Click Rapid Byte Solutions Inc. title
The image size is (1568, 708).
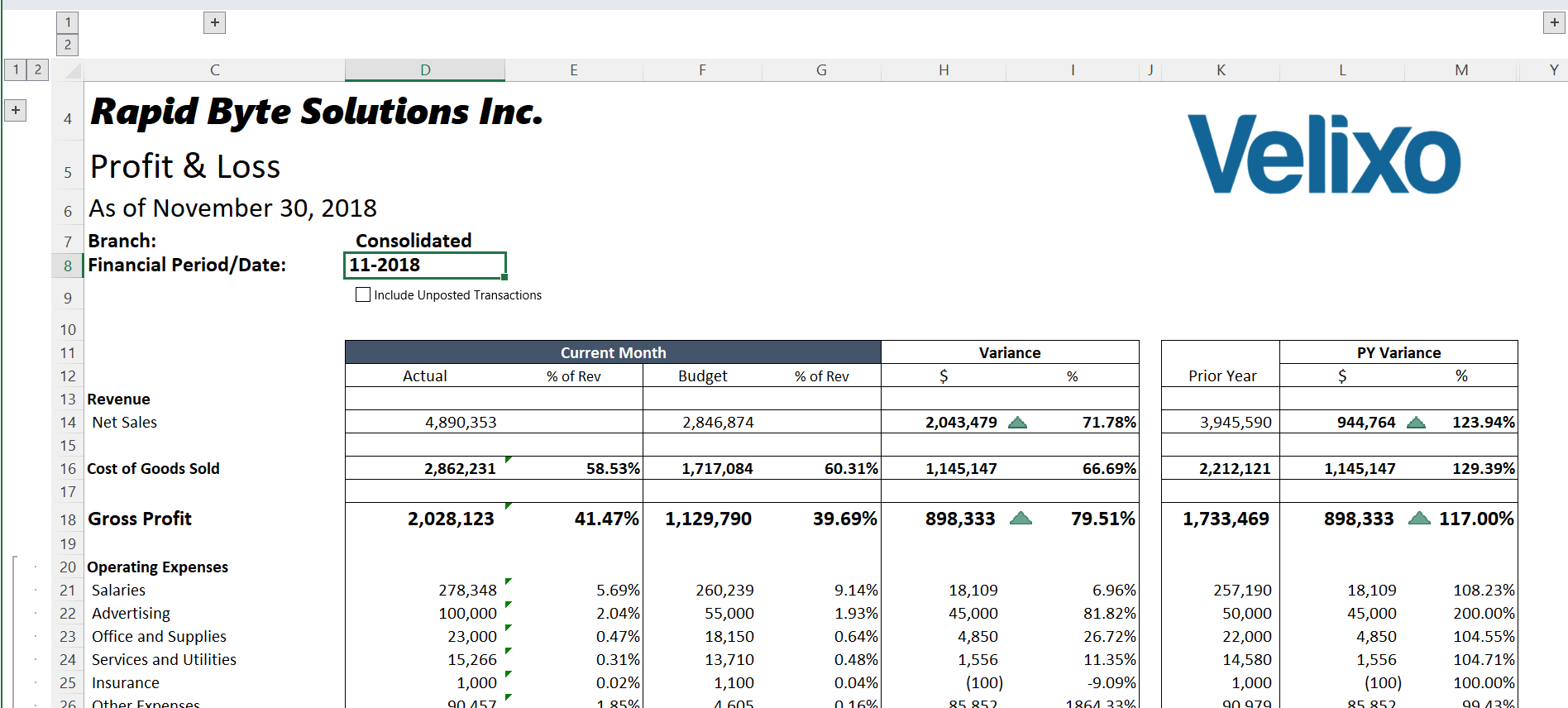316,112
